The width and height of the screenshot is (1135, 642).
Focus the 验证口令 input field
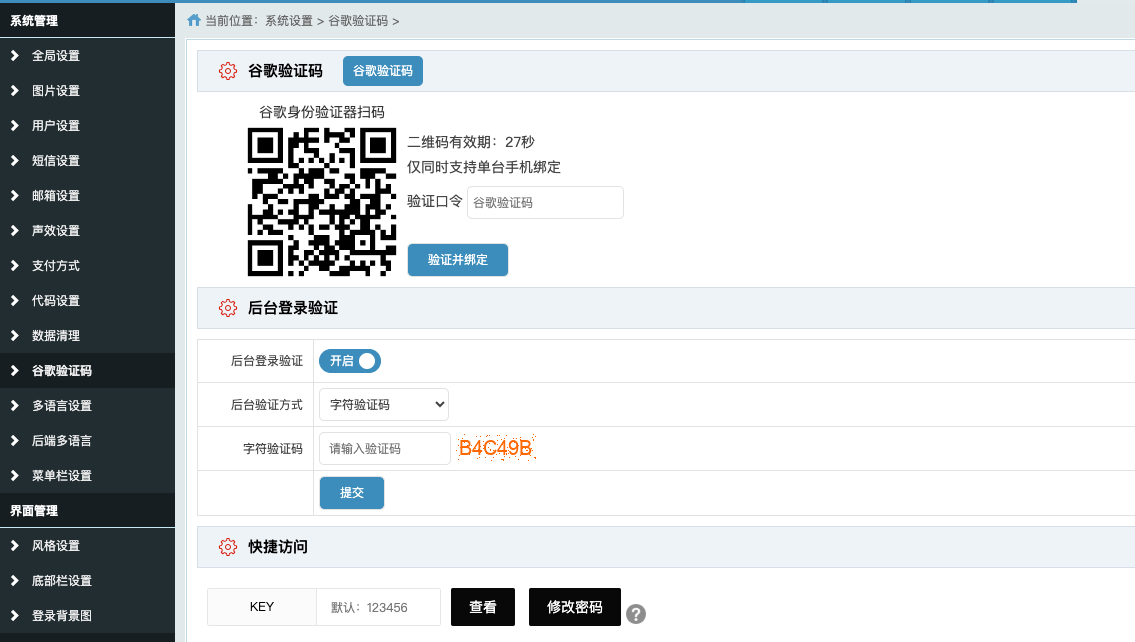click(545, 203)
